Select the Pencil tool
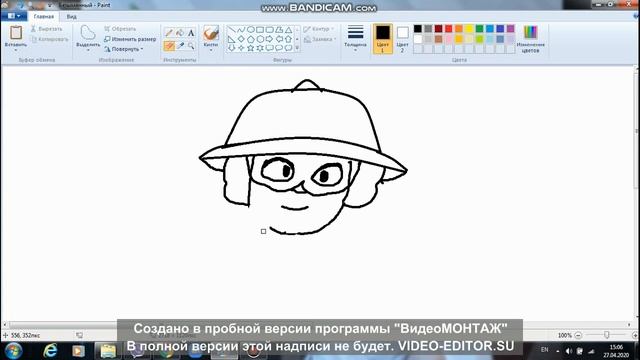 pyautogui.click(x=169, y=33)
